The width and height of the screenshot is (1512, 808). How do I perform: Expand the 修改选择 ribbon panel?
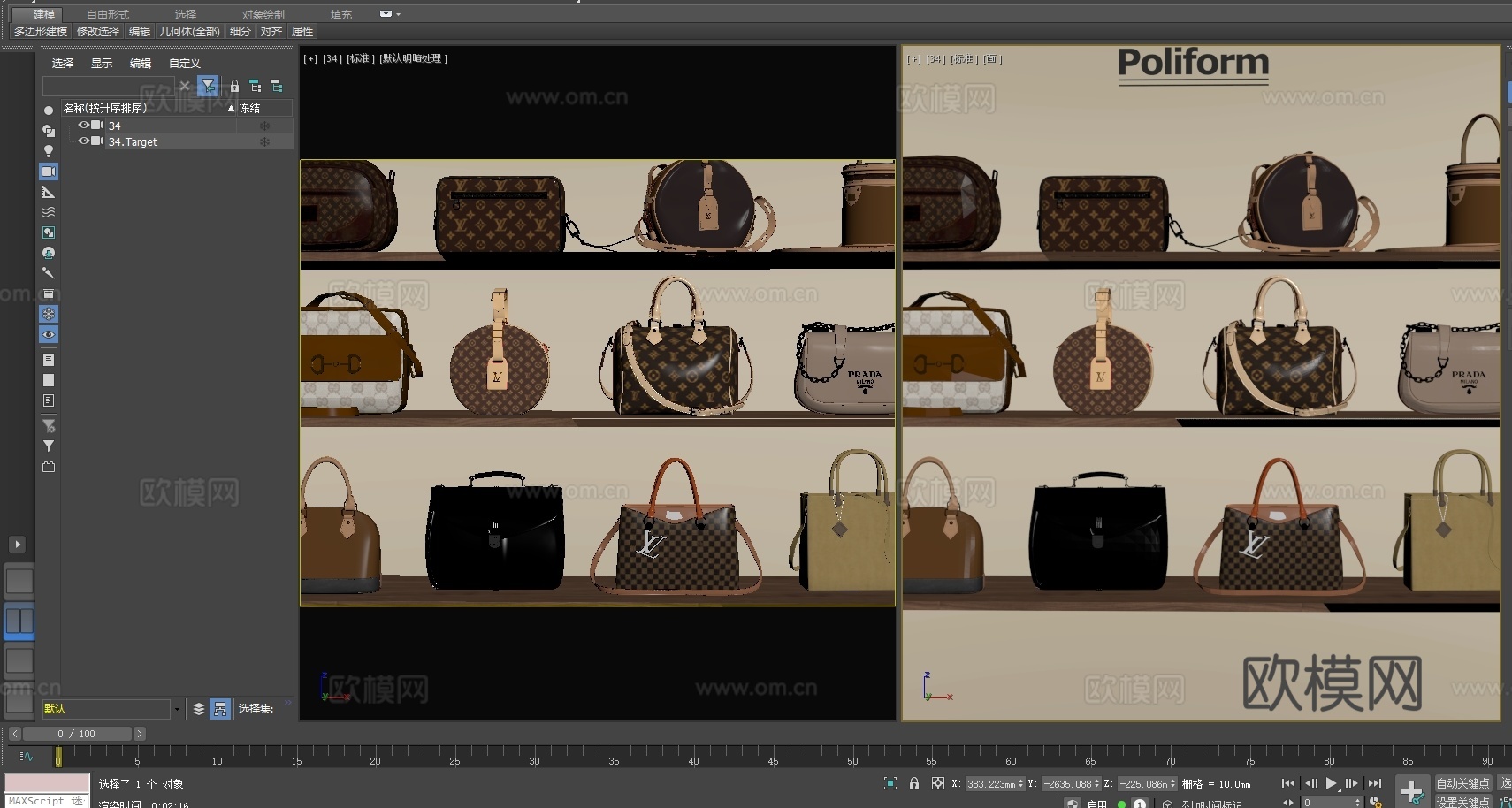coord(98,31)
